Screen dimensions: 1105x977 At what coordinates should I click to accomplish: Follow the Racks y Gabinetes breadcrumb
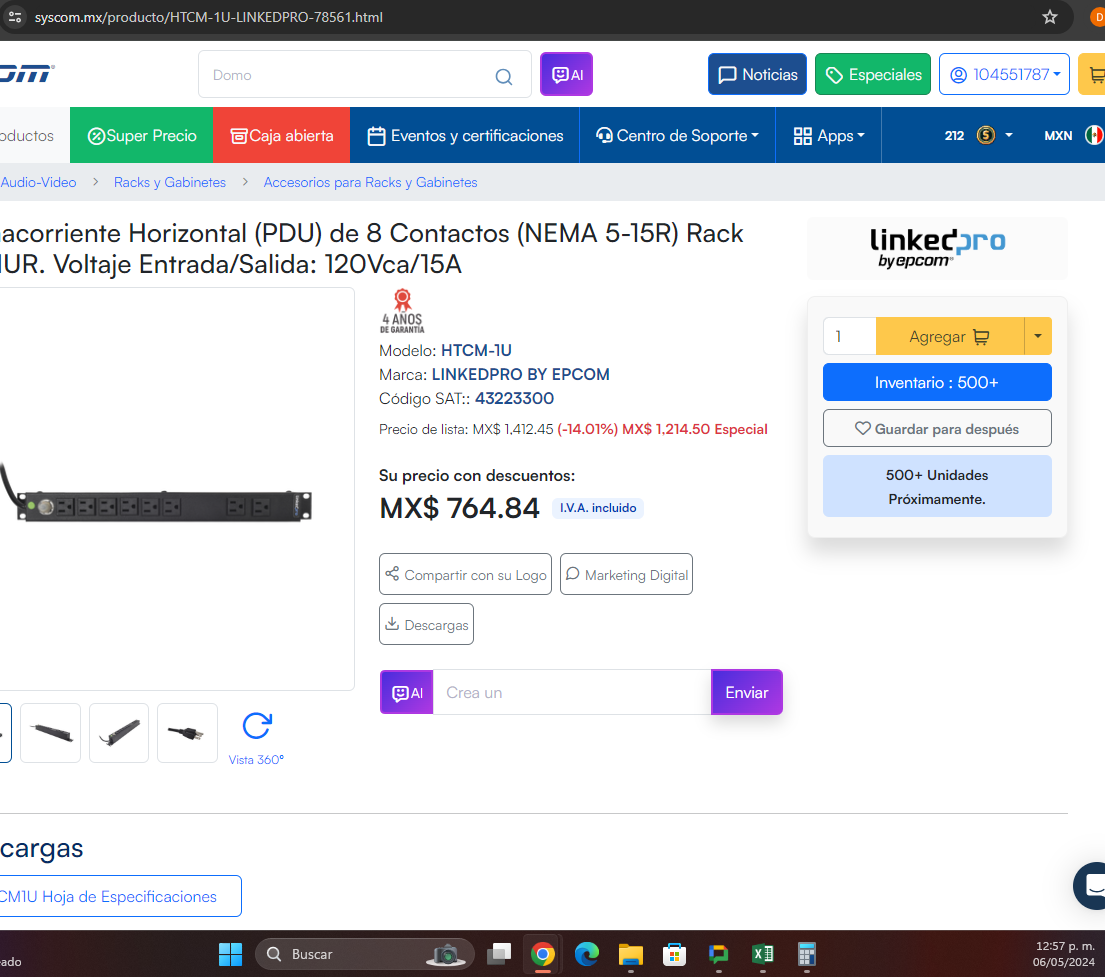coord(170,183)
